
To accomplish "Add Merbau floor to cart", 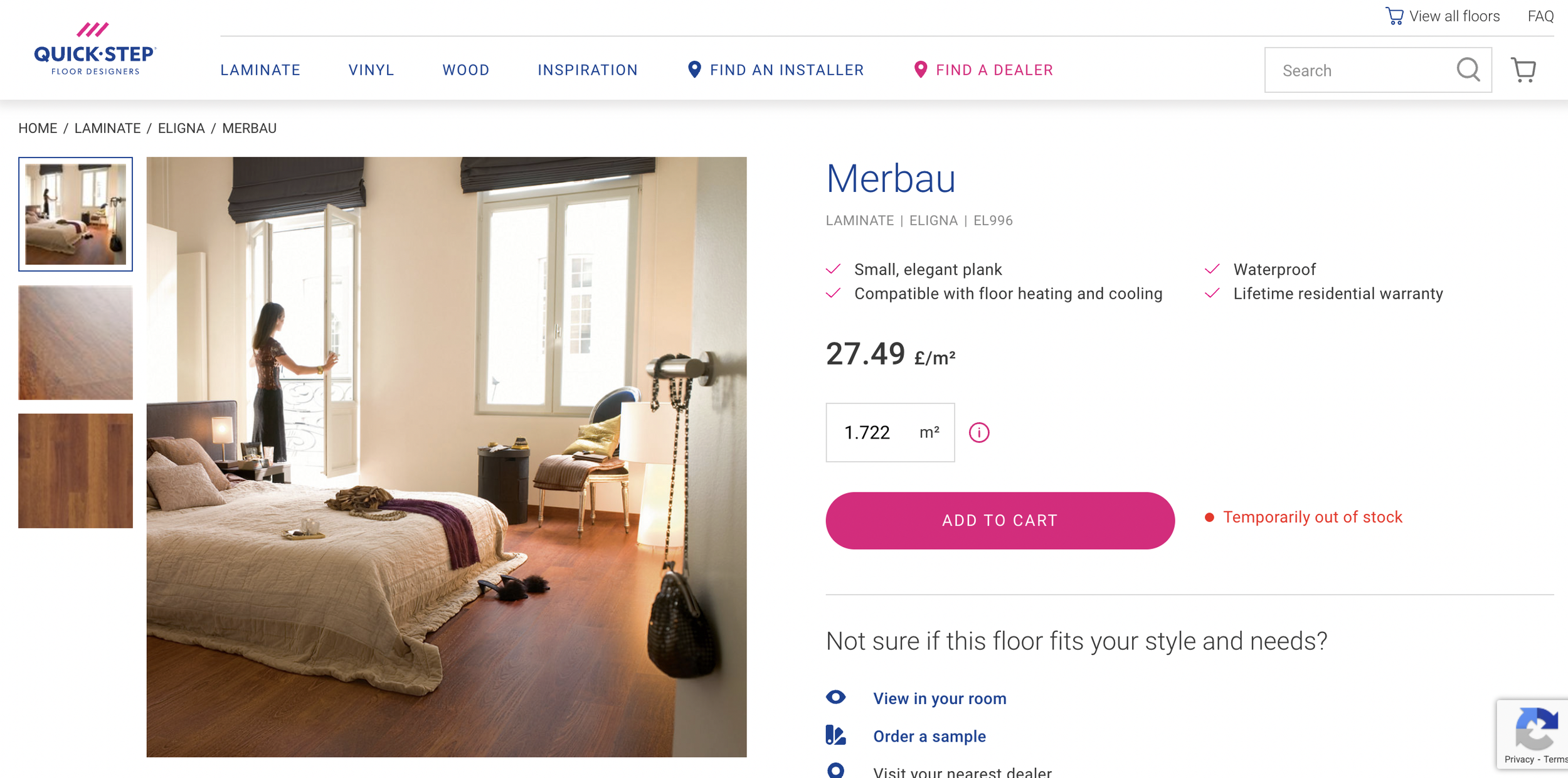I will coord(1000,520).
